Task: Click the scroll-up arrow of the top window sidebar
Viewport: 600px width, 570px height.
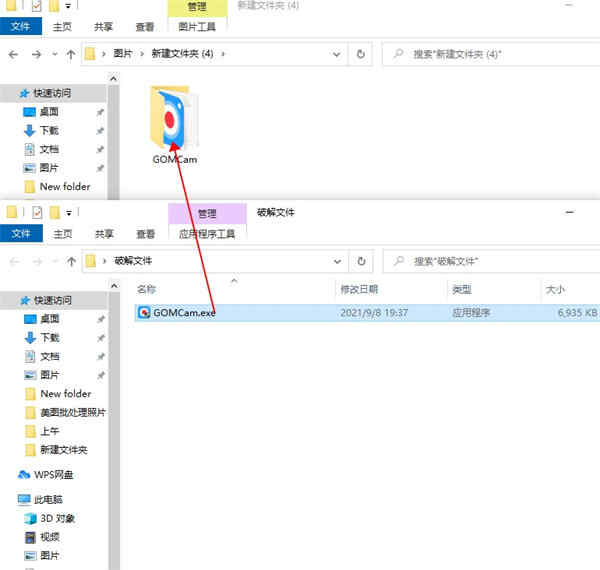Action: coord(113,79)
